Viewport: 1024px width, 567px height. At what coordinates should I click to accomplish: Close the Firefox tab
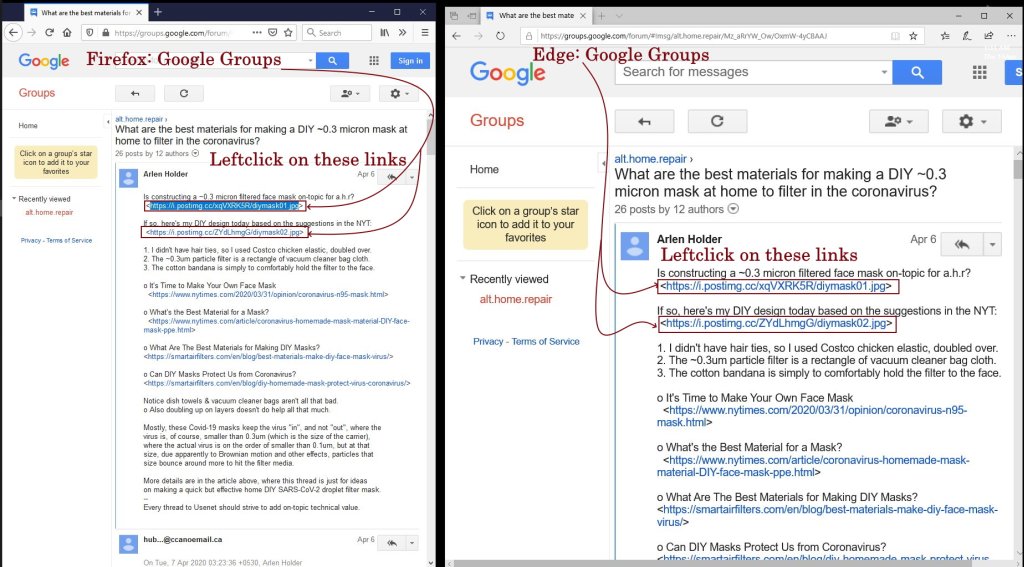(x=139, y=12)
